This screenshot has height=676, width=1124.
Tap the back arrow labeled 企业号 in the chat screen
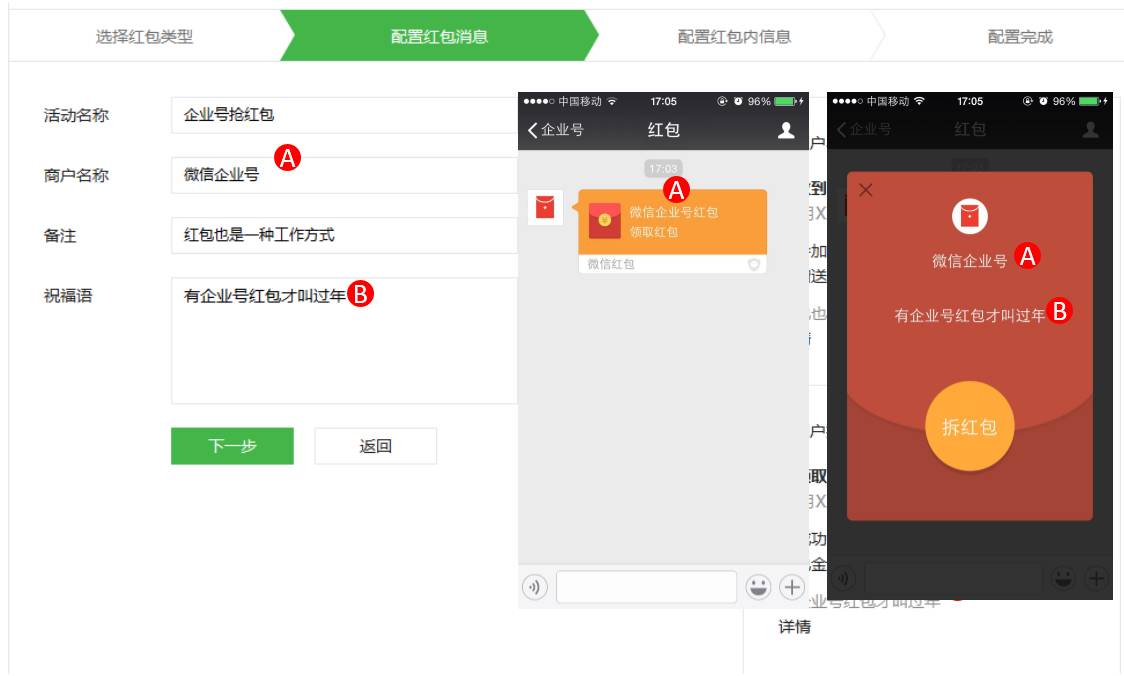[x=556, y=130]
